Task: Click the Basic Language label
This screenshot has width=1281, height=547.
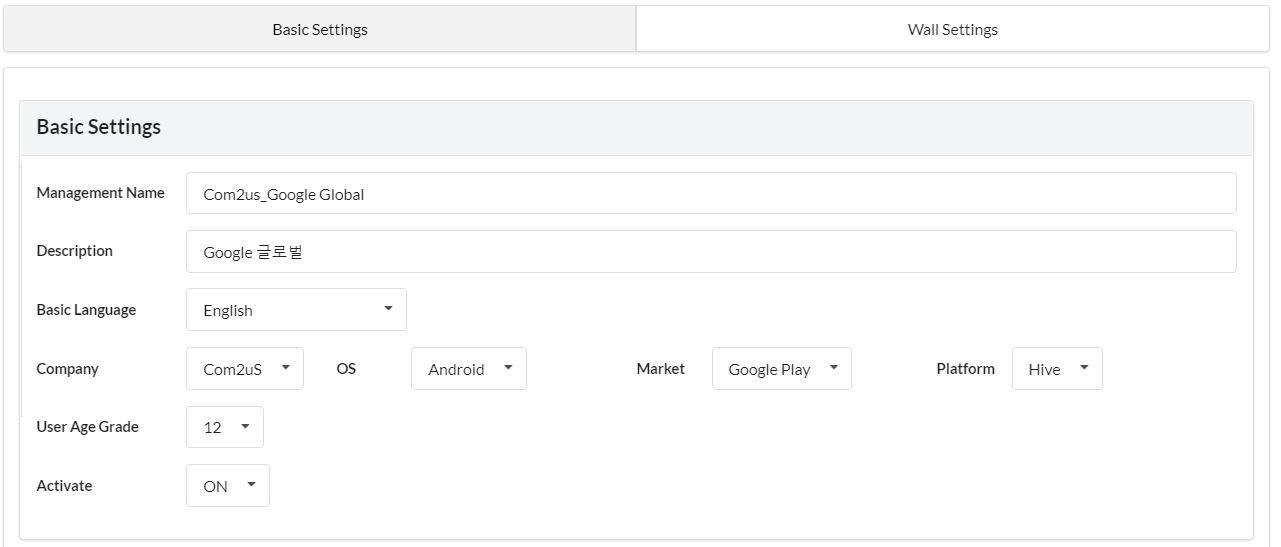Action: point(86,310)
